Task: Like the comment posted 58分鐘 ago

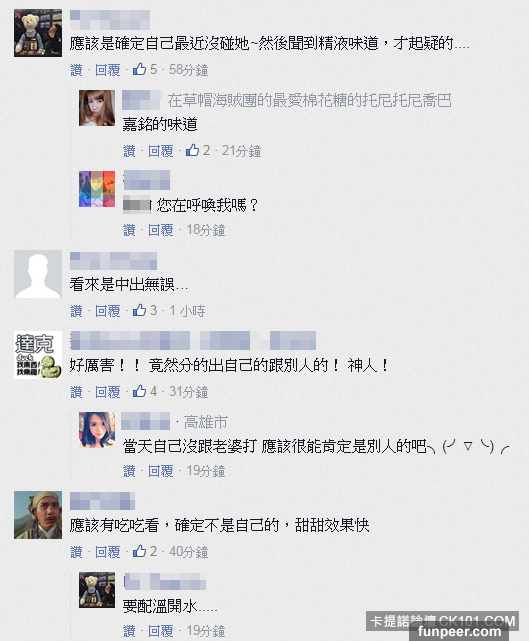Action: coord(76,70)
